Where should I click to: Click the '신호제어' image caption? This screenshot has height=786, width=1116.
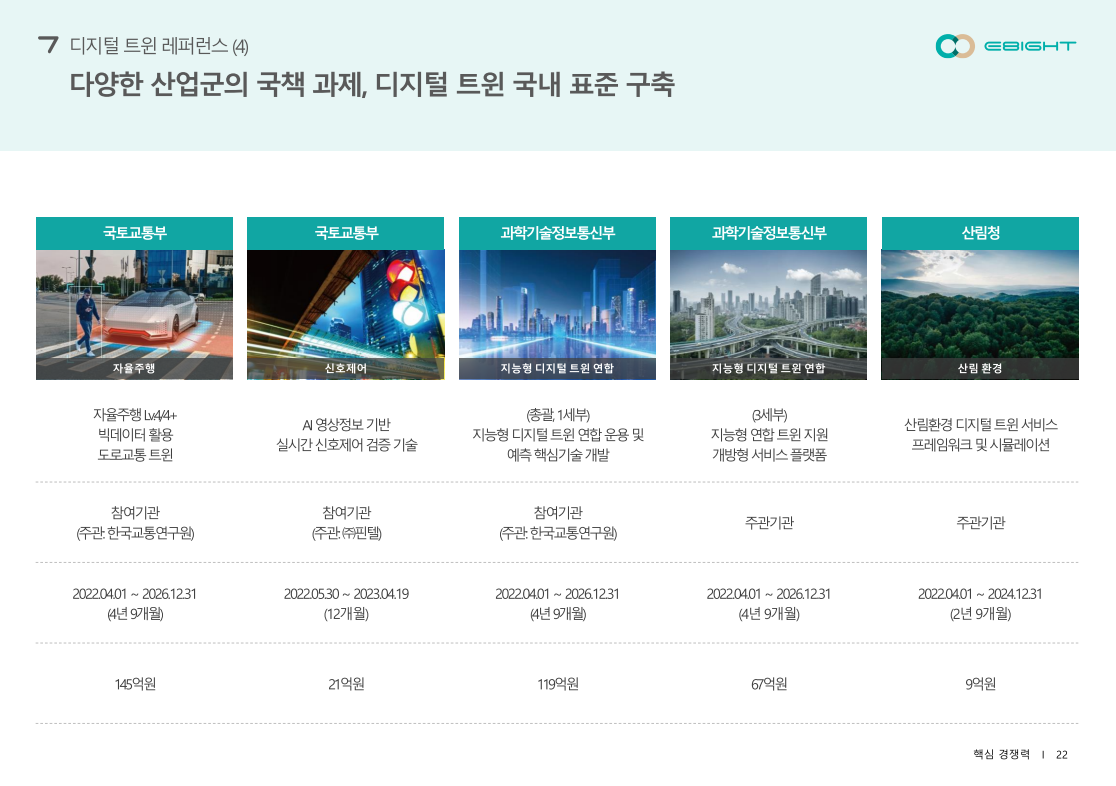346,368
